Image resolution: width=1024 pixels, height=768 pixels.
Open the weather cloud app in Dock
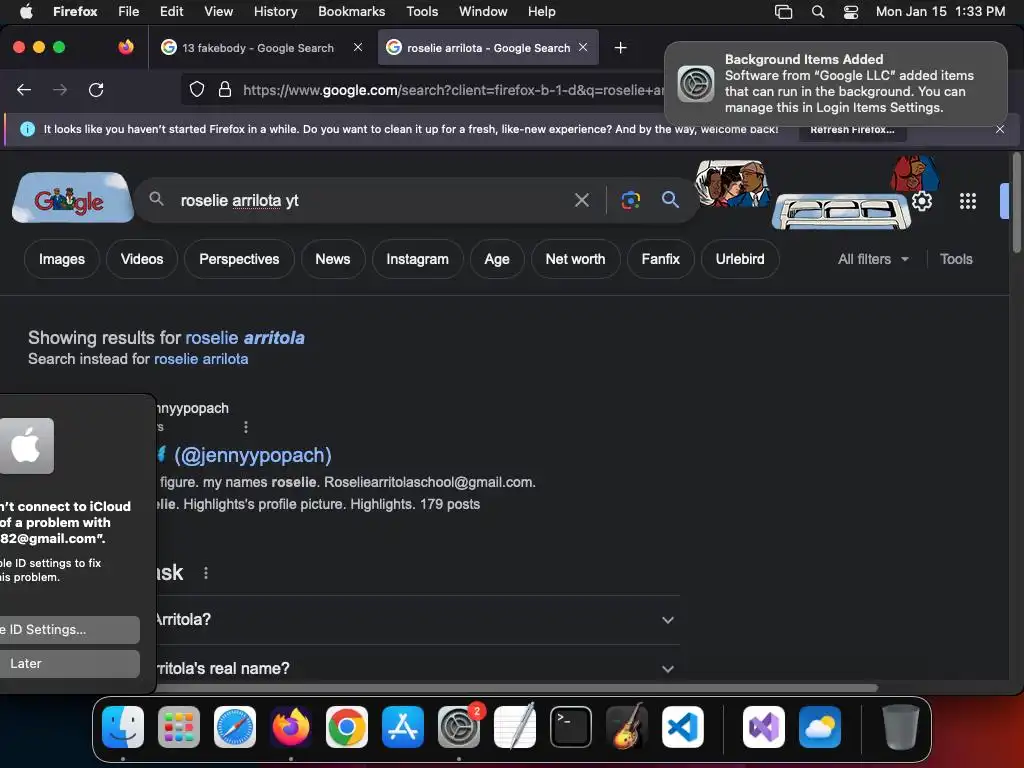tap(820, 727)
